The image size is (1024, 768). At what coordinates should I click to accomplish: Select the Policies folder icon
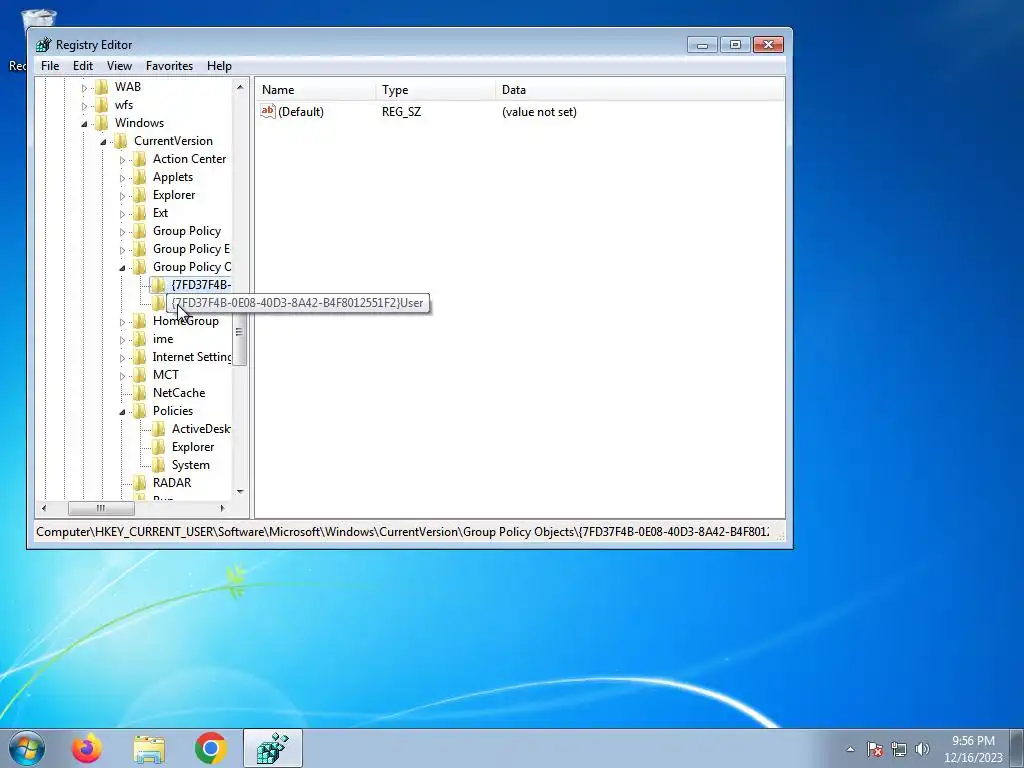pyautogui.click(x=139, y=411)
